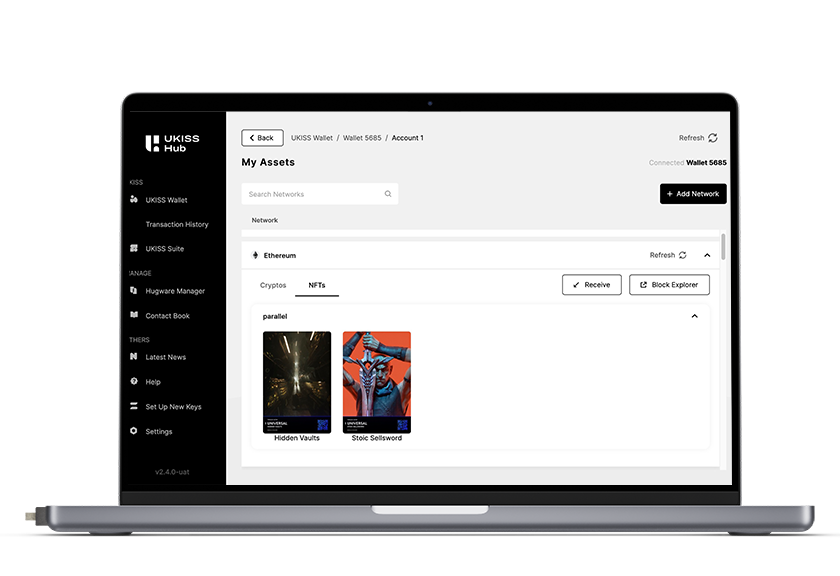Click the UKISS Hub logo

coord(172,143)
